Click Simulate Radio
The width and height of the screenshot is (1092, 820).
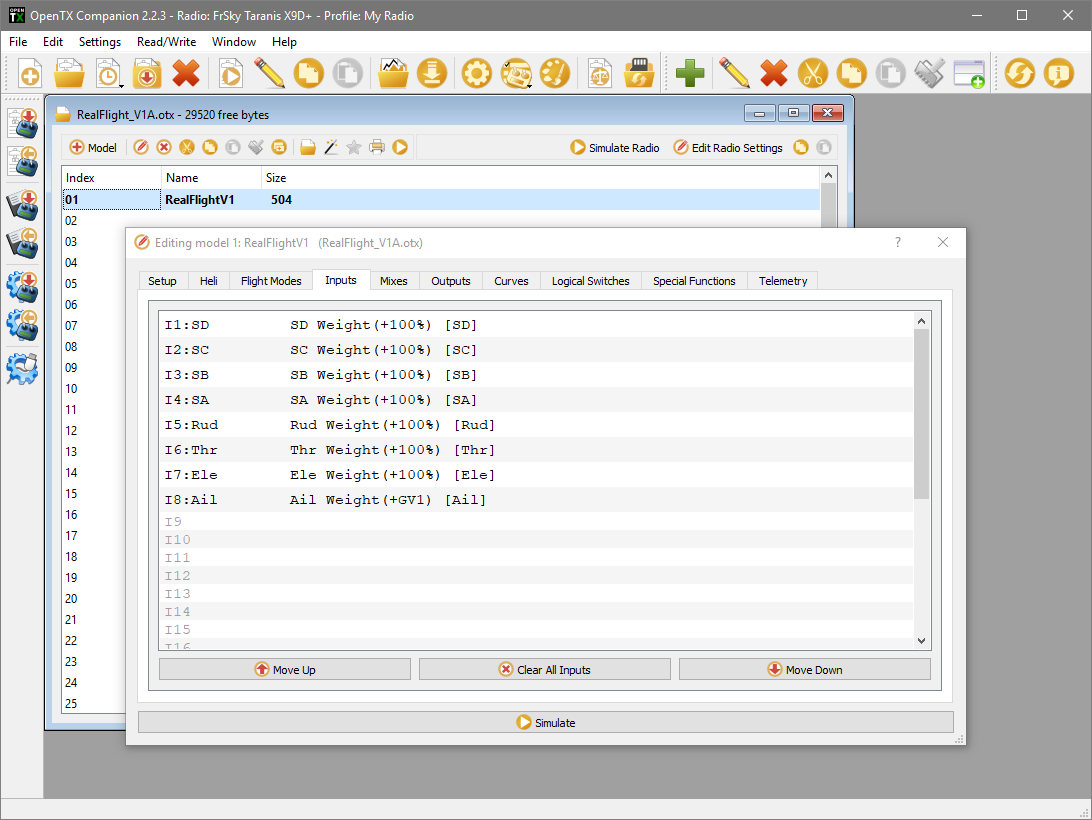tap(615, 148)
